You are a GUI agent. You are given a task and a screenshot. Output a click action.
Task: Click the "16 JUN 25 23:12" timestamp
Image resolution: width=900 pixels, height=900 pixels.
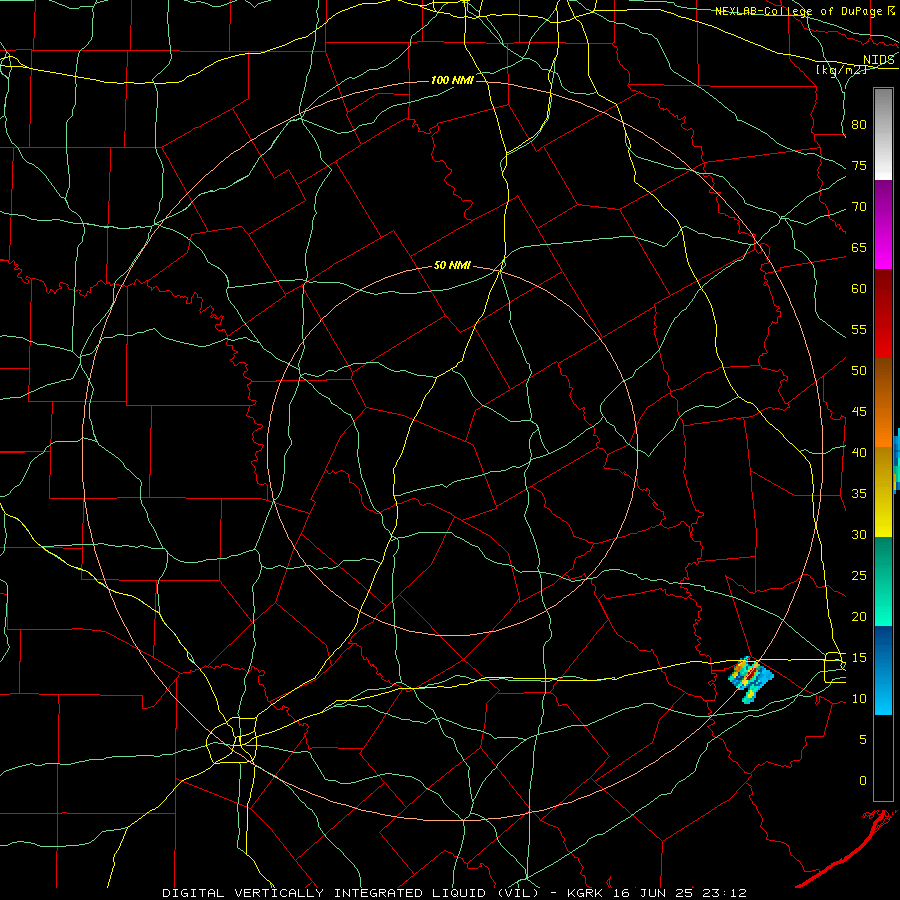(x=680, y=893)
